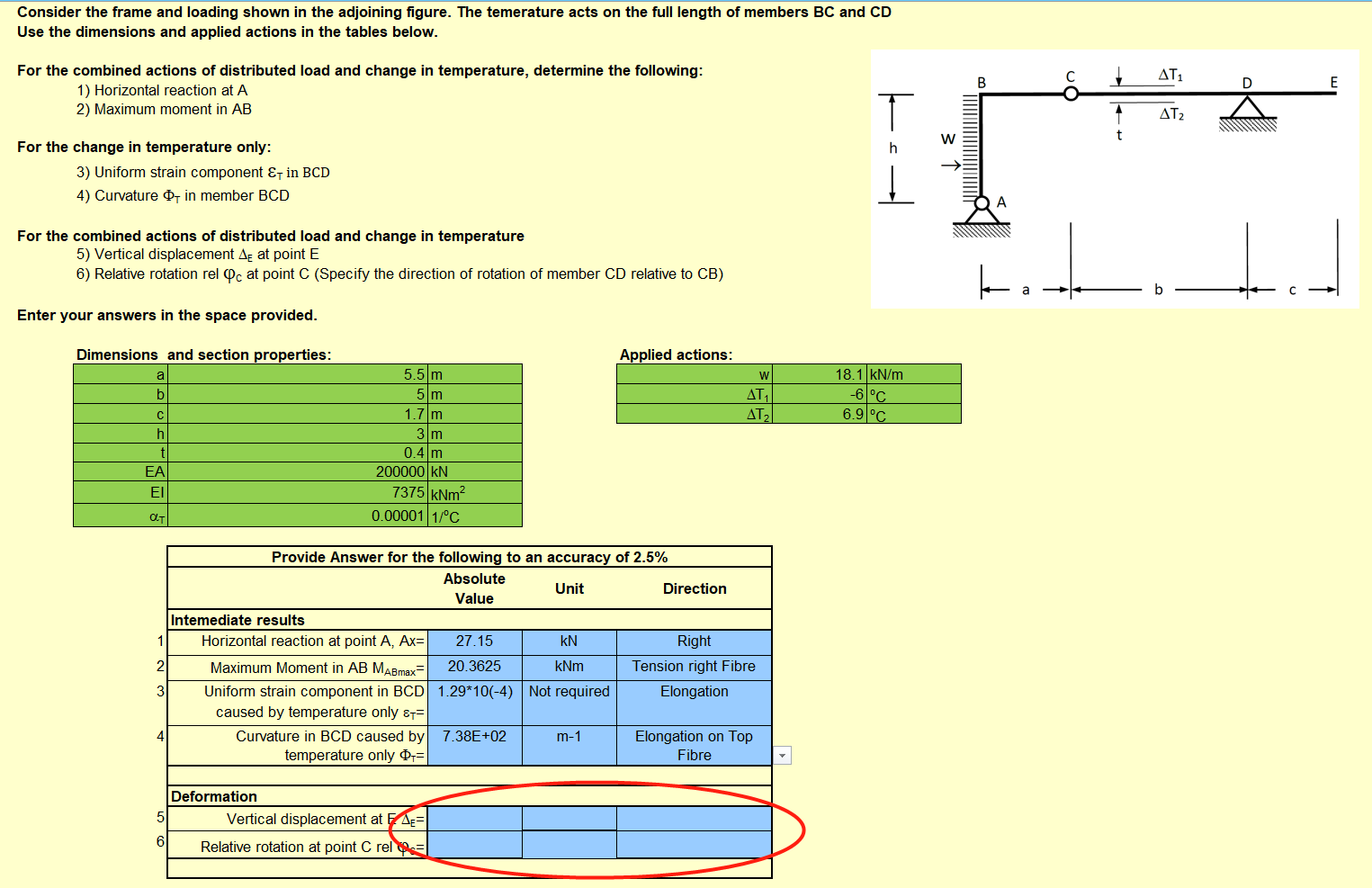Screen dimensions: 1372x888
Task: Click the EI value cell showing 7375
Action: (x=297, y=491)
